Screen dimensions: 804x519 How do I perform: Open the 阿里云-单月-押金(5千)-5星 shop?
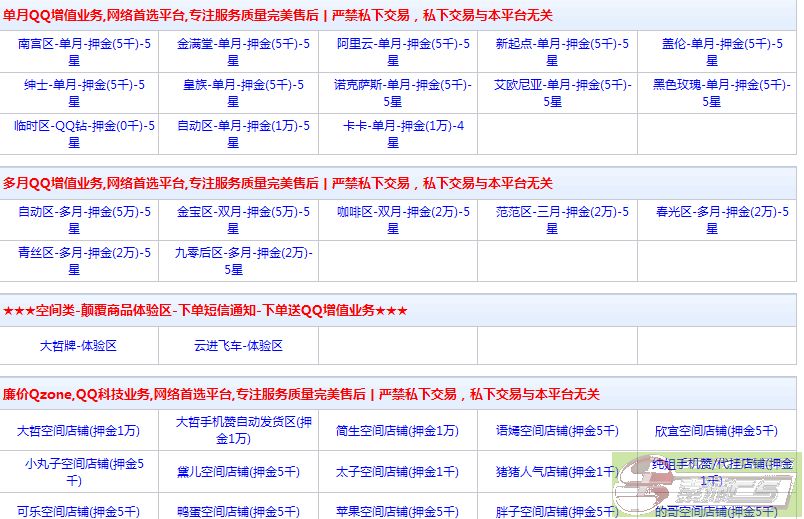pos(403,52)
